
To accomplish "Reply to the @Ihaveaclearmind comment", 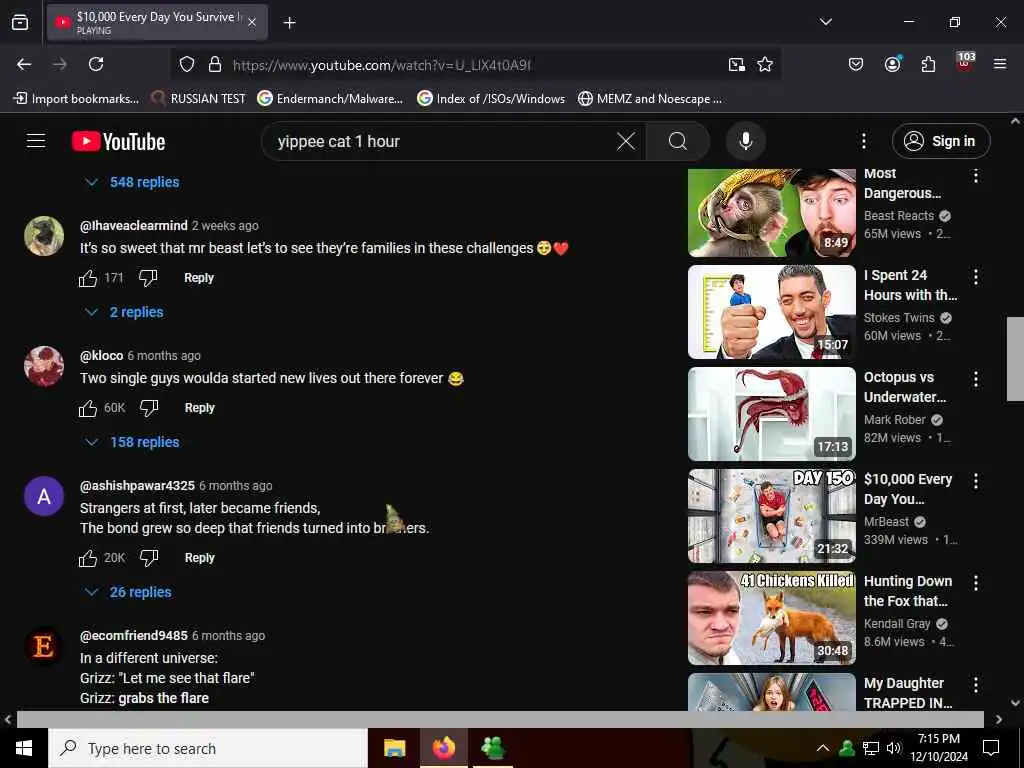I will coord(199,278).
